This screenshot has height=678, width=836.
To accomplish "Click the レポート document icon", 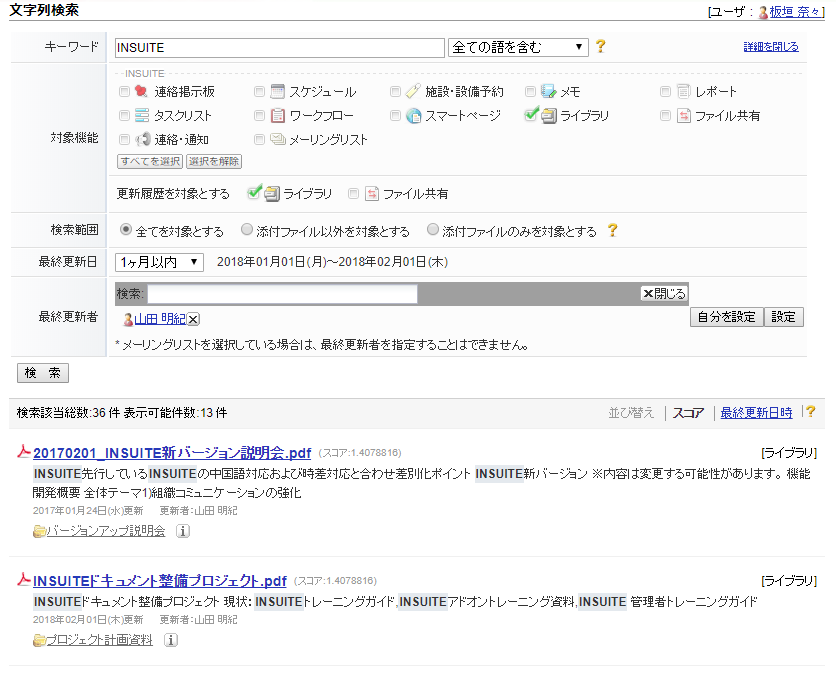I will point(684,92).
